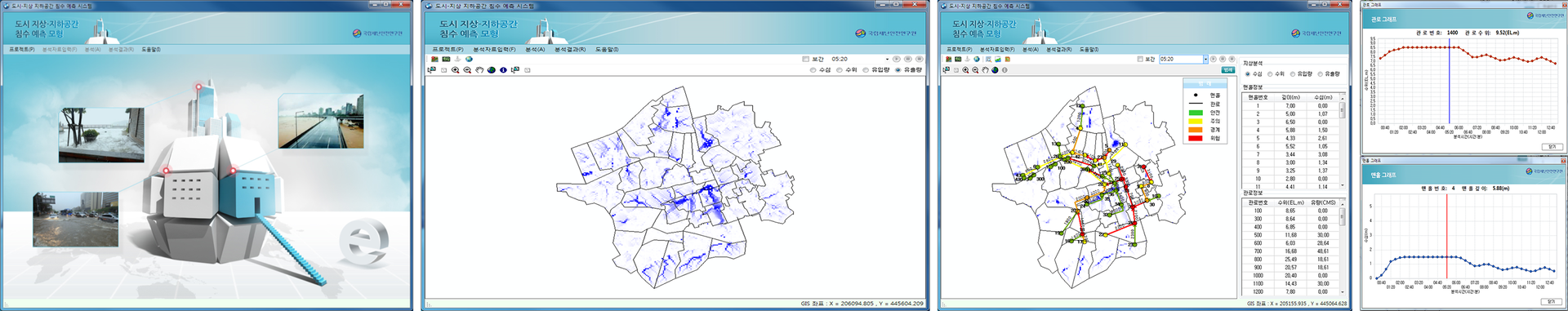Click blue info identify icon in second window
This screenshot has height=311, width=1568.
[x=503, y=70]
